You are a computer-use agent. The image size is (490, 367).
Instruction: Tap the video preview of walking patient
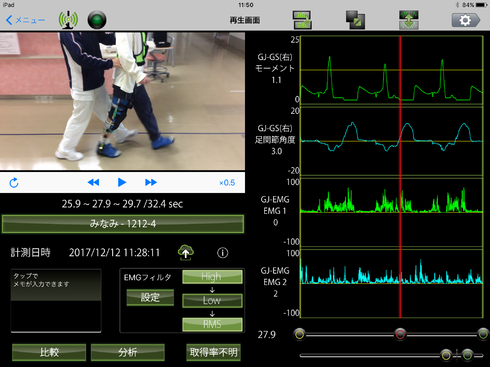point(122,101)
